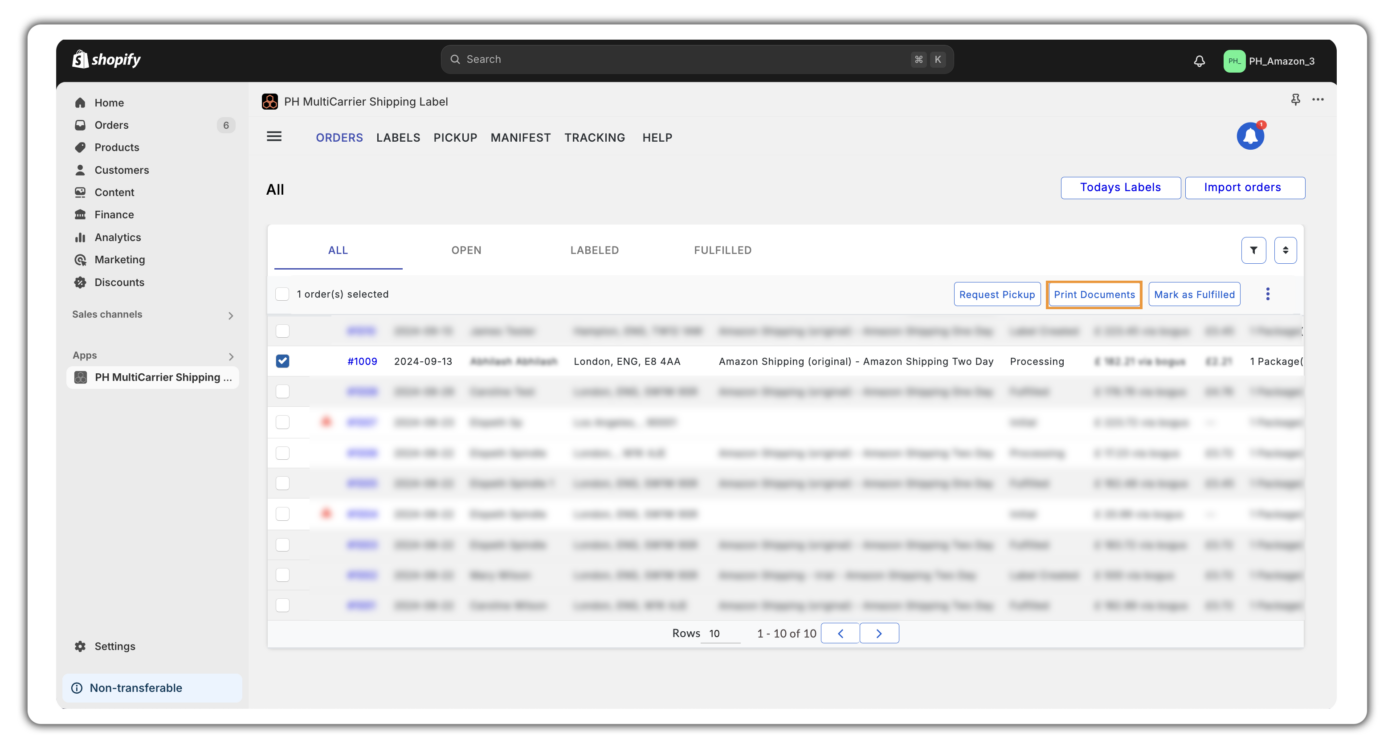Open the app's three-dot menu in header
Screen dimensions: 1400x744
tap(1318, 100)
